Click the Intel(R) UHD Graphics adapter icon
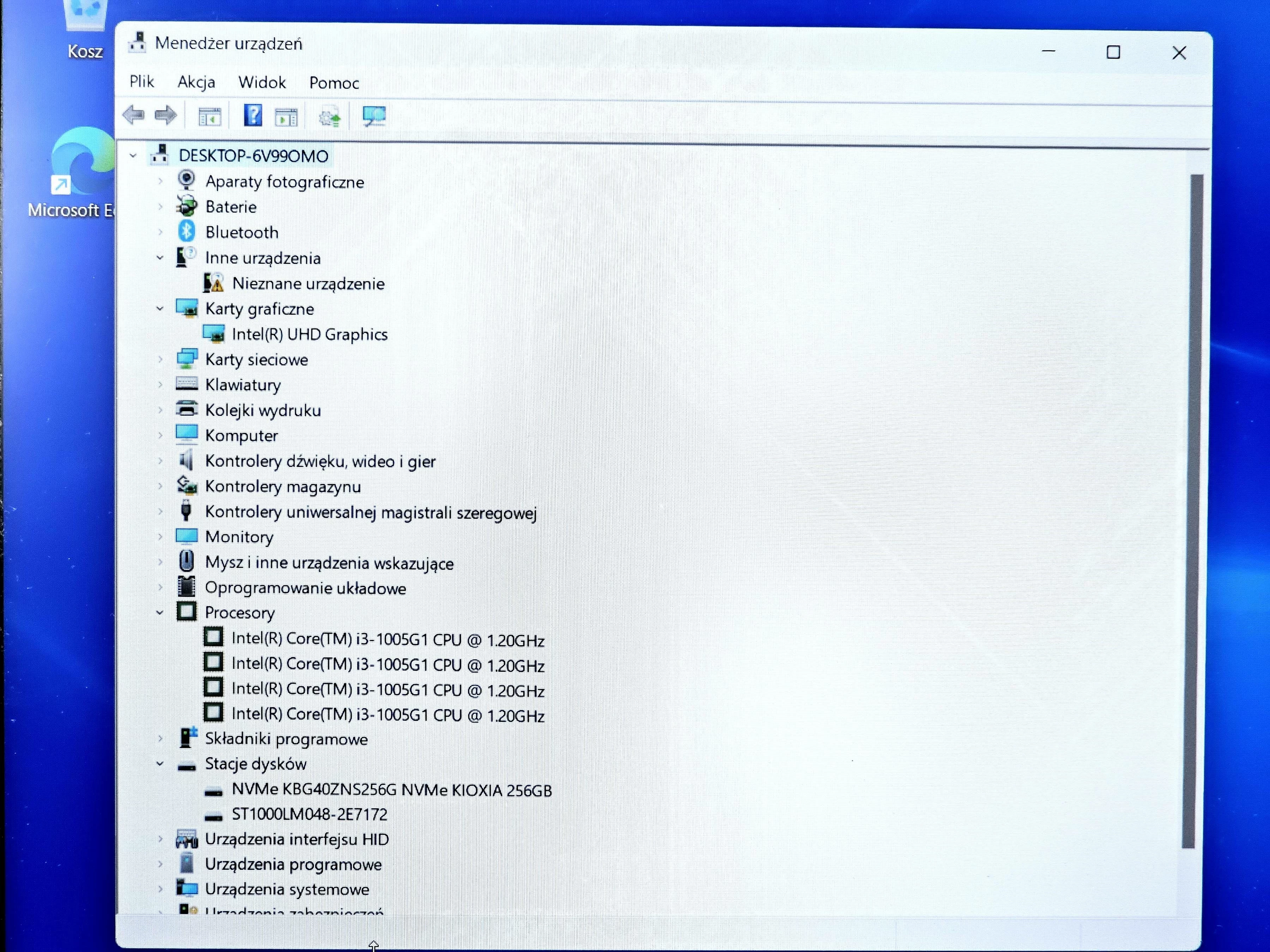 213,334
